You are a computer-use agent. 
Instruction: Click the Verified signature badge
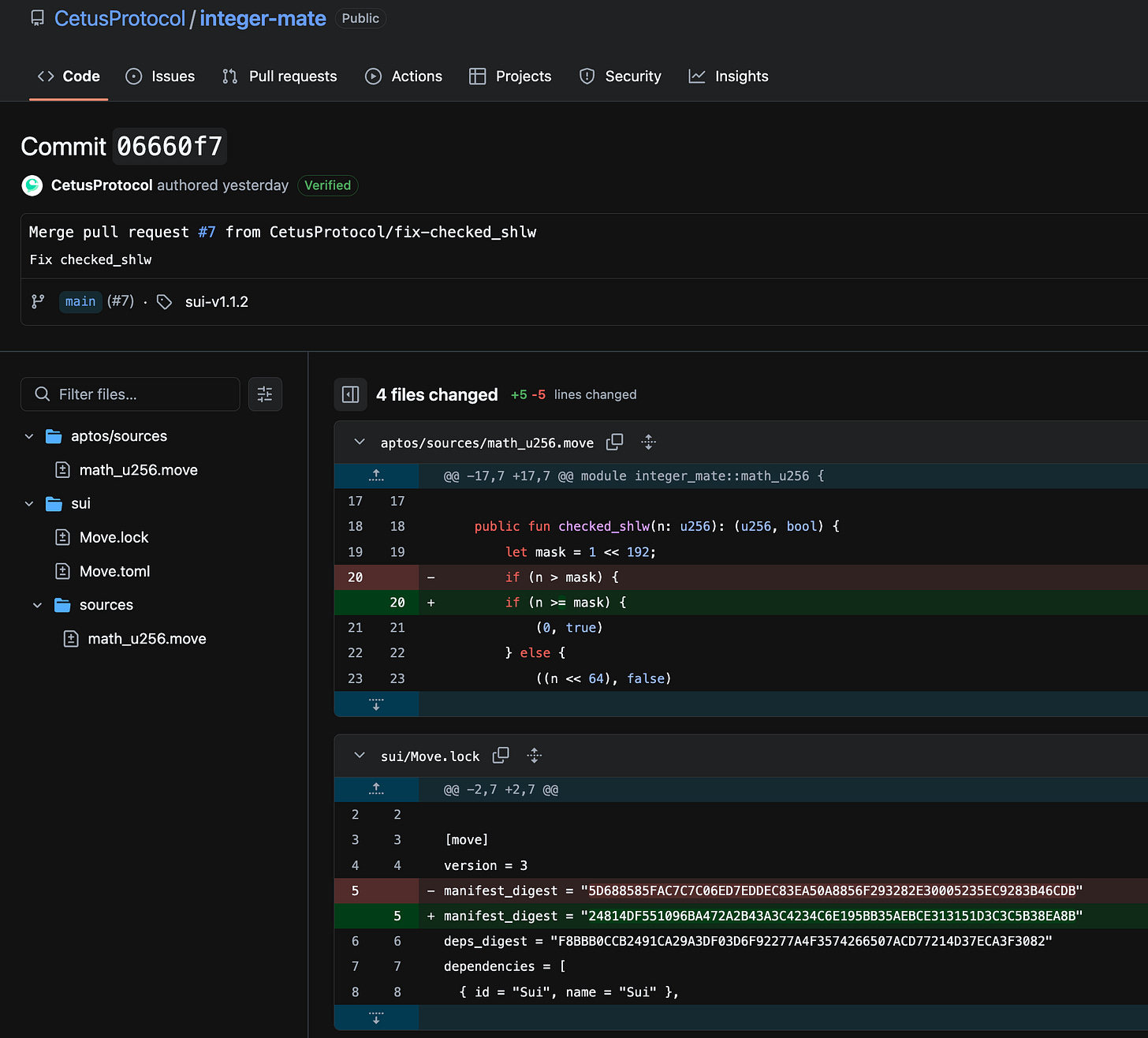coord(327,185)
